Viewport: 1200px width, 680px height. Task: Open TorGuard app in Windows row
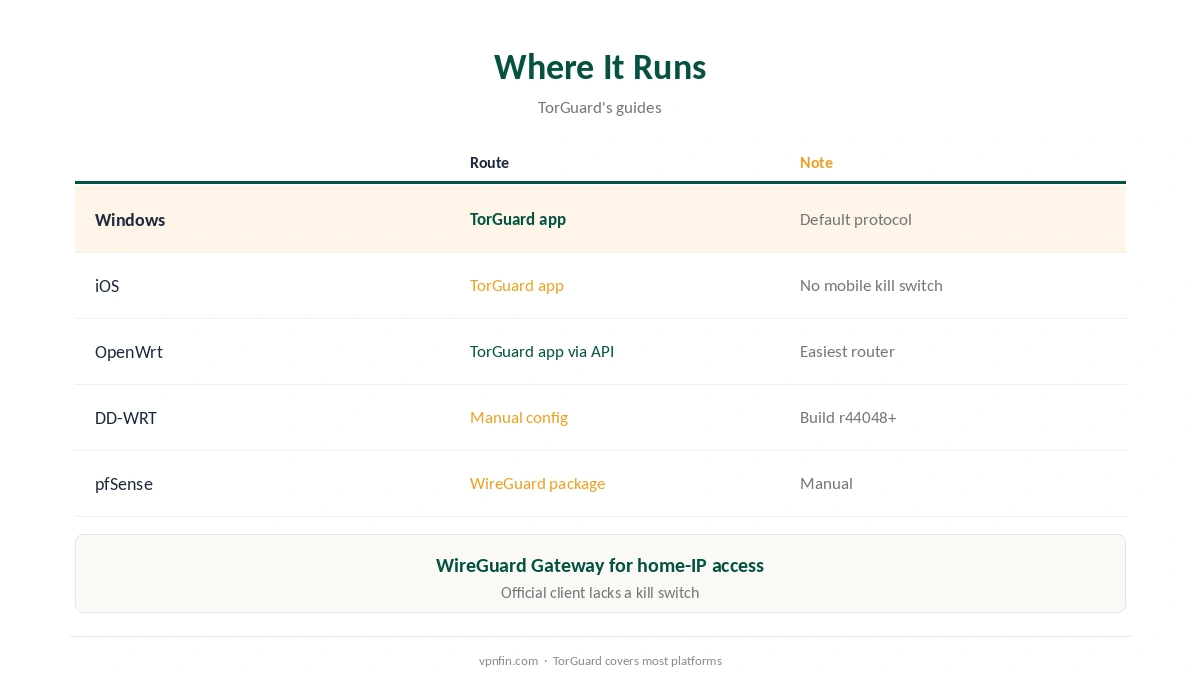(518, 219)
